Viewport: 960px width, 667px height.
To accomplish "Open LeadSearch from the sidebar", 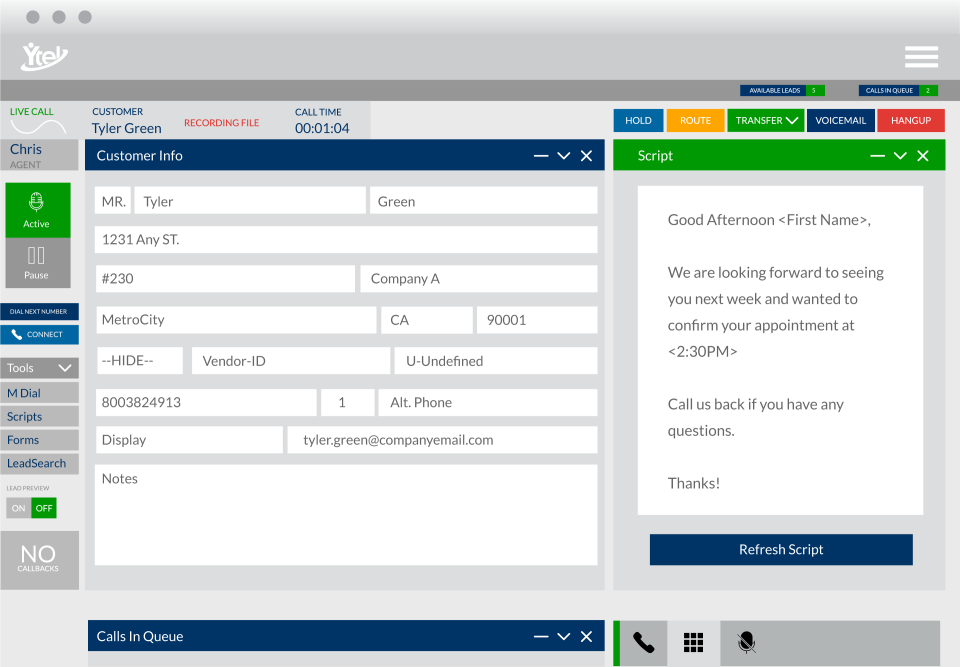I will point(38,463).
